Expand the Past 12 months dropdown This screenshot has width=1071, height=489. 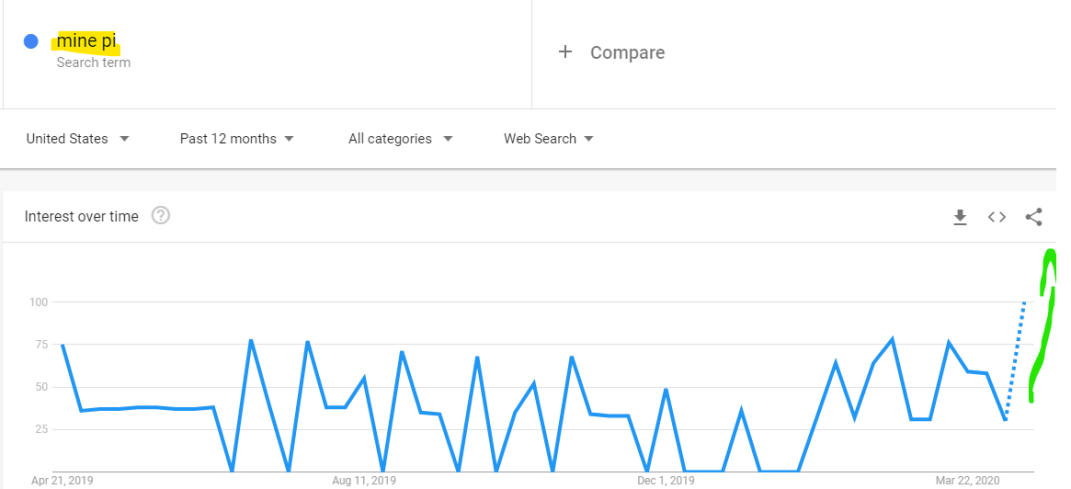point(237,139)
